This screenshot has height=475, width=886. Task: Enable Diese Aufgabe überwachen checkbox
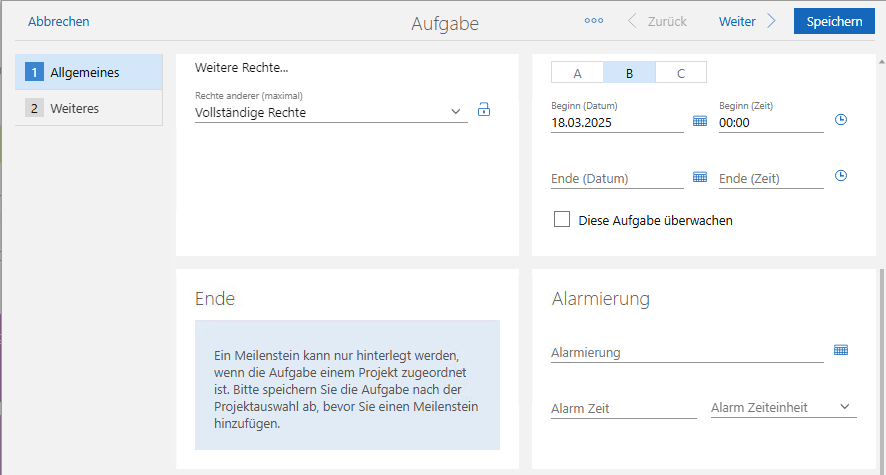pyautogui.click(x=562, y=220)
